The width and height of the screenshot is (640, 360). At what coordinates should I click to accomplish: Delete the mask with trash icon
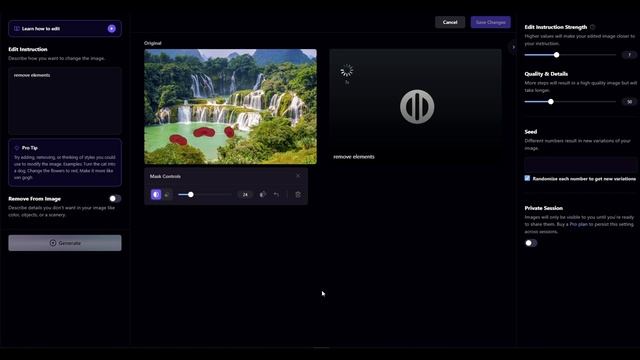pos(298,195)
